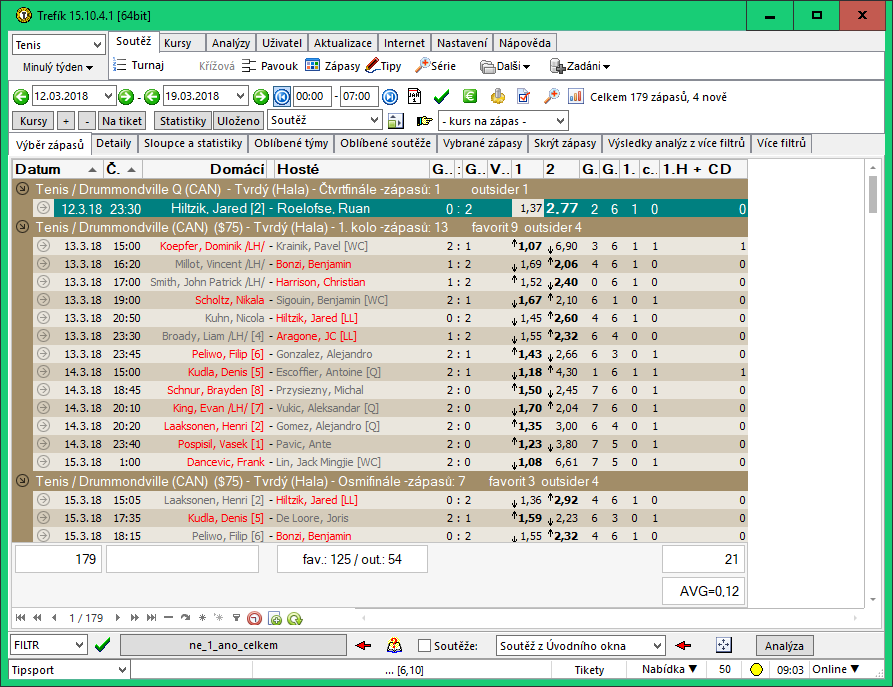Switch to the Detaily tab

point(113,144)
